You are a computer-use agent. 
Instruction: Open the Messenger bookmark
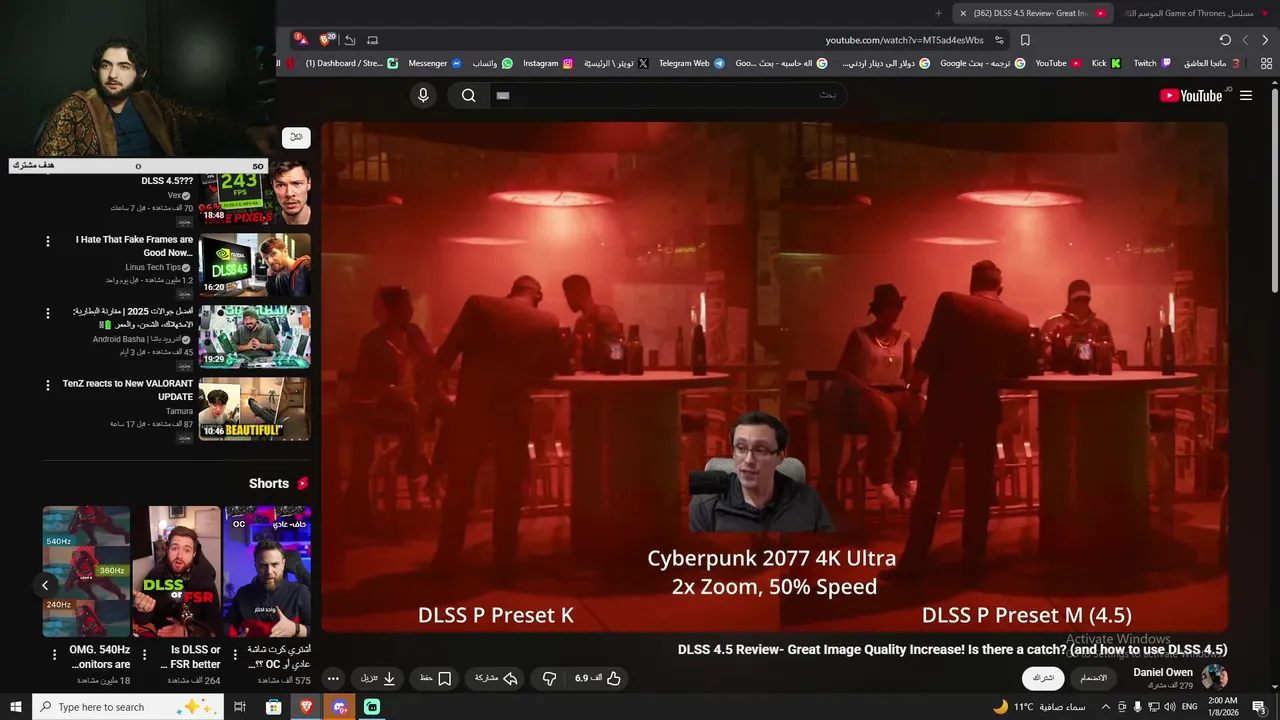tap(435, 63)
